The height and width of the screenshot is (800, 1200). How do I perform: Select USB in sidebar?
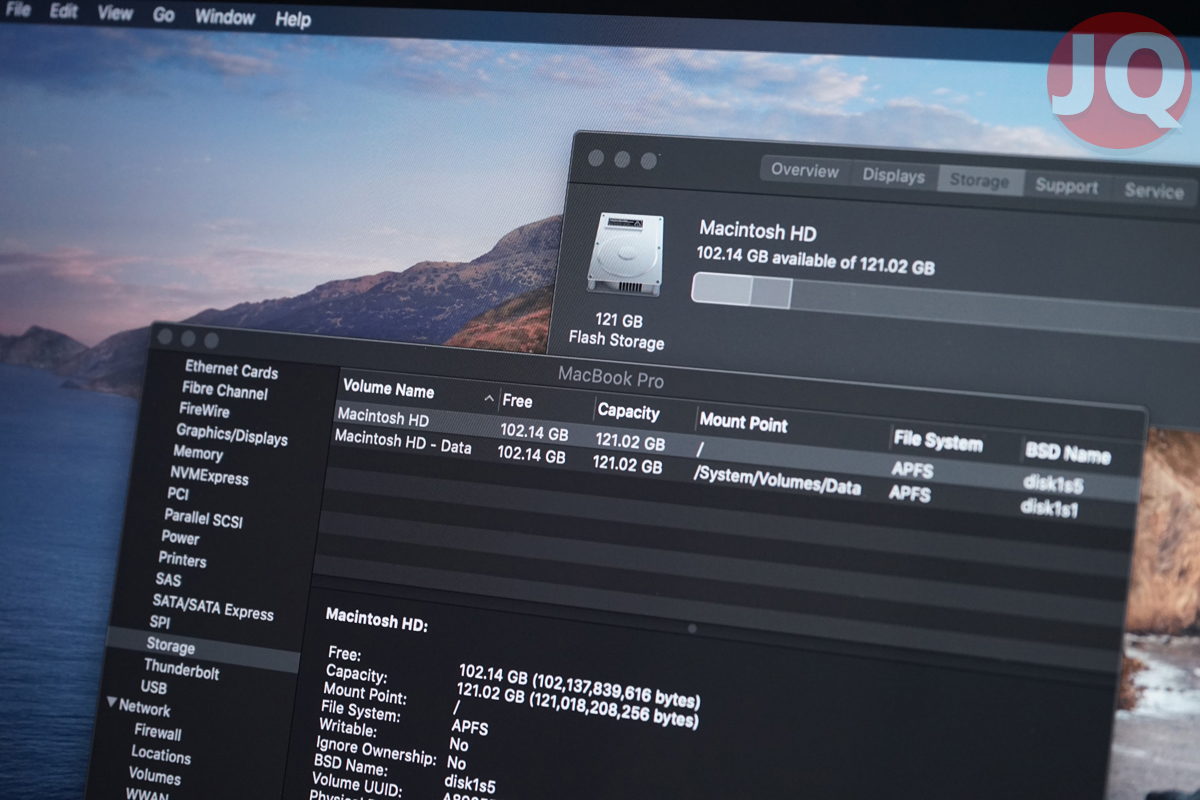pyautogui.click(x=153, y=687)
